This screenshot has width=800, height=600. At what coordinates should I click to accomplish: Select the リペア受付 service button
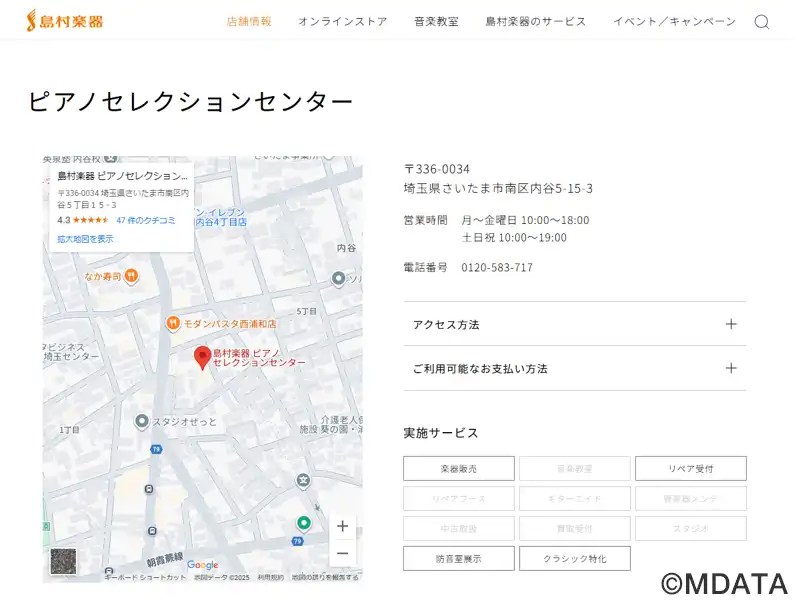click(690, 468)
